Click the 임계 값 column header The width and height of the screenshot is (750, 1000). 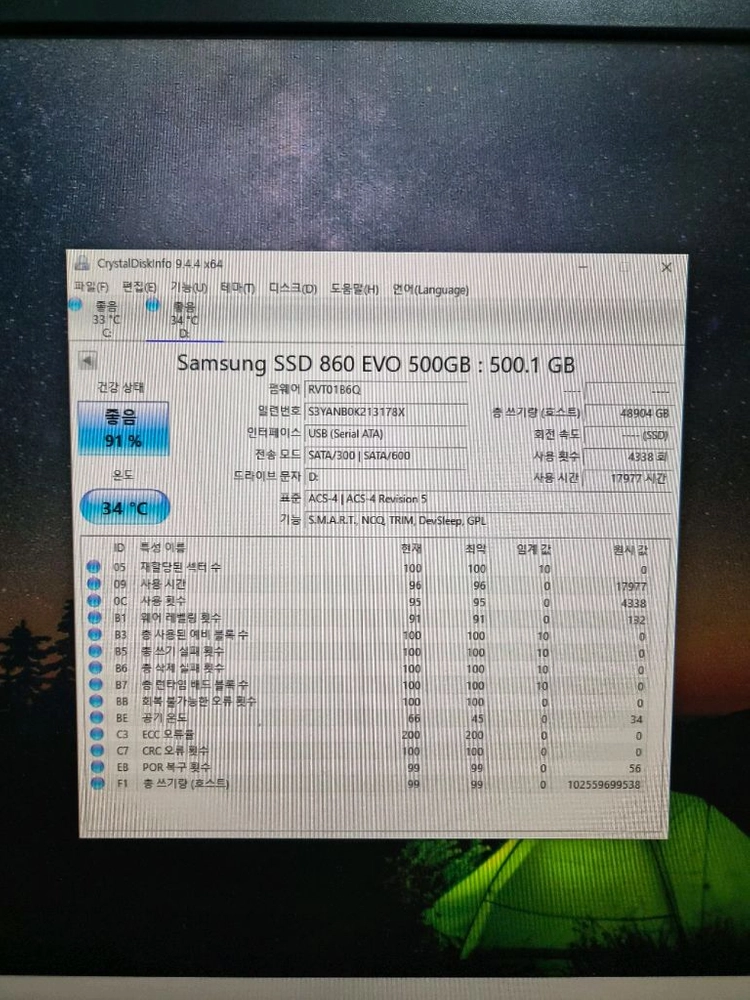tap(534, 549)
